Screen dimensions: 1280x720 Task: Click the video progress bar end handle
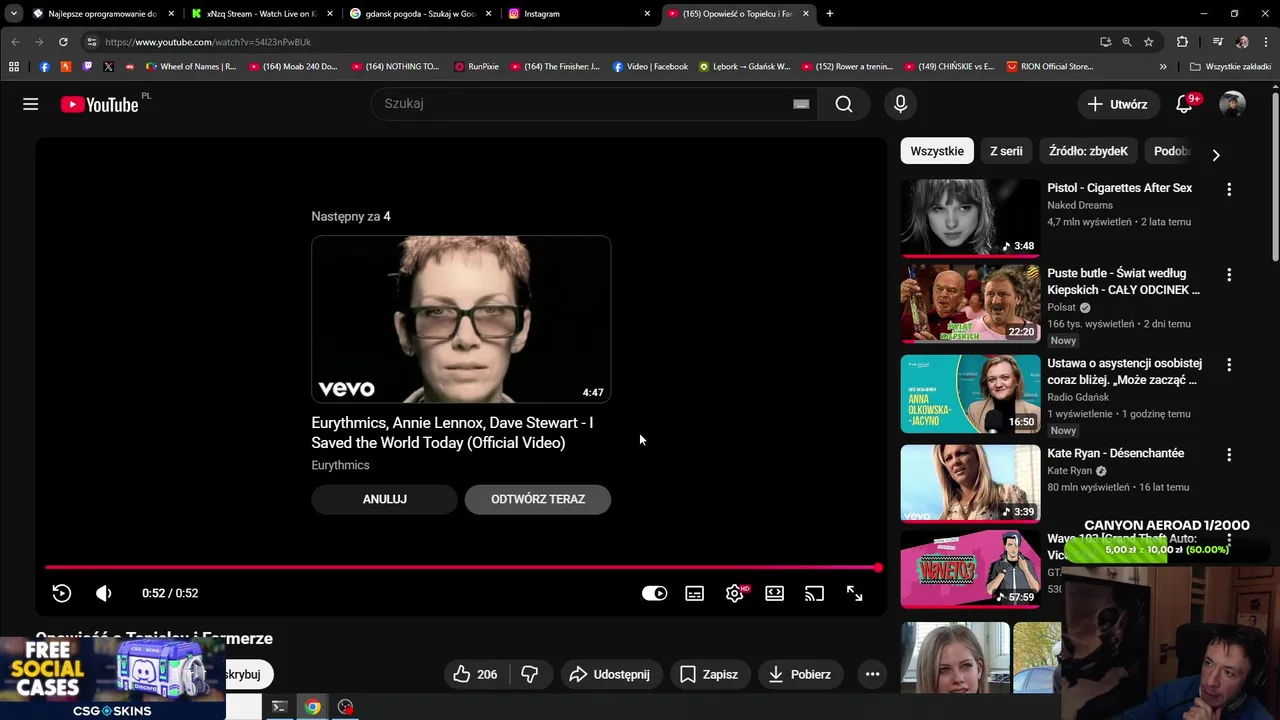coord(878,568)
